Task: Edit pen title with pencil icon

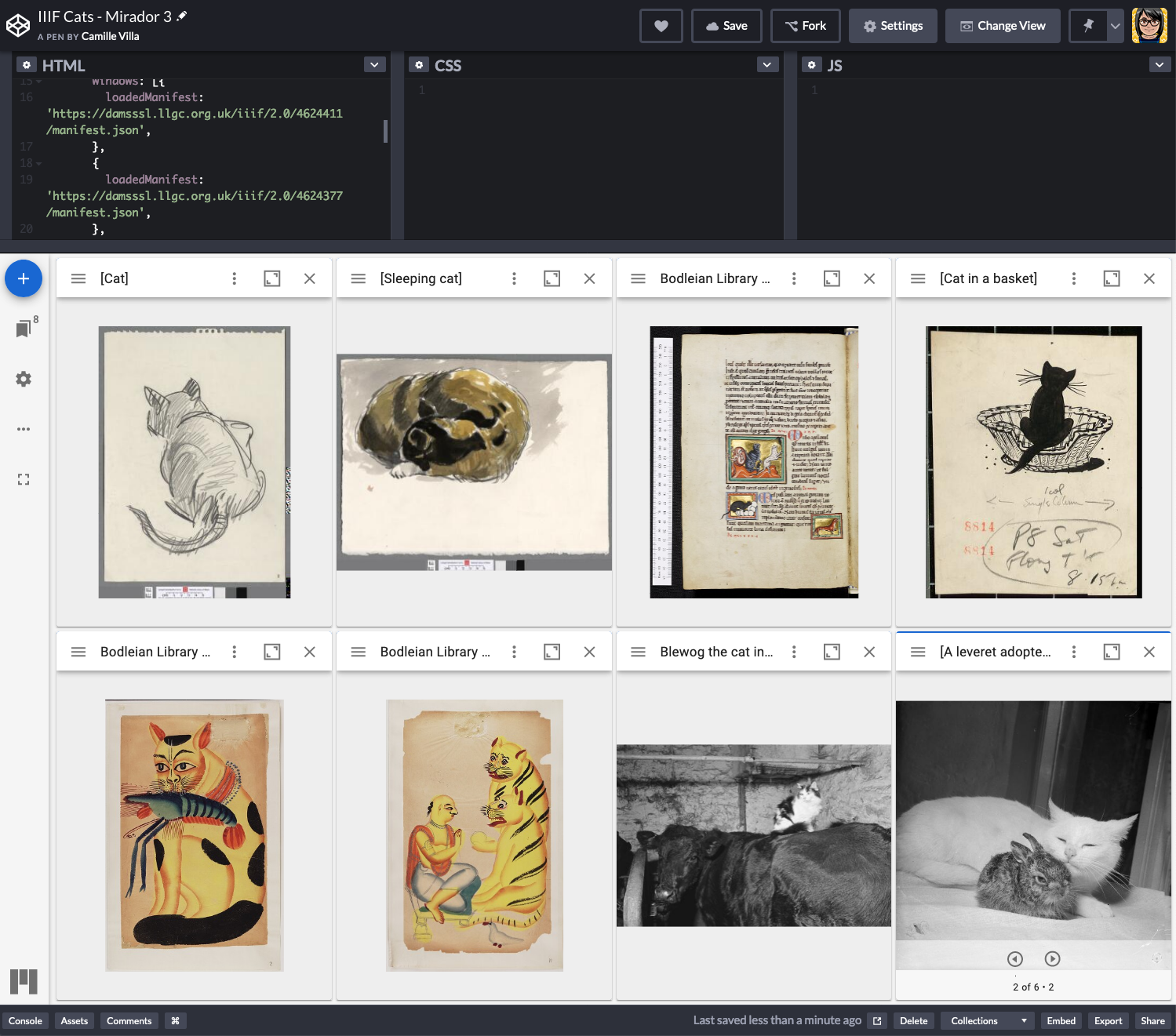Action: click(x=182, y=16)
